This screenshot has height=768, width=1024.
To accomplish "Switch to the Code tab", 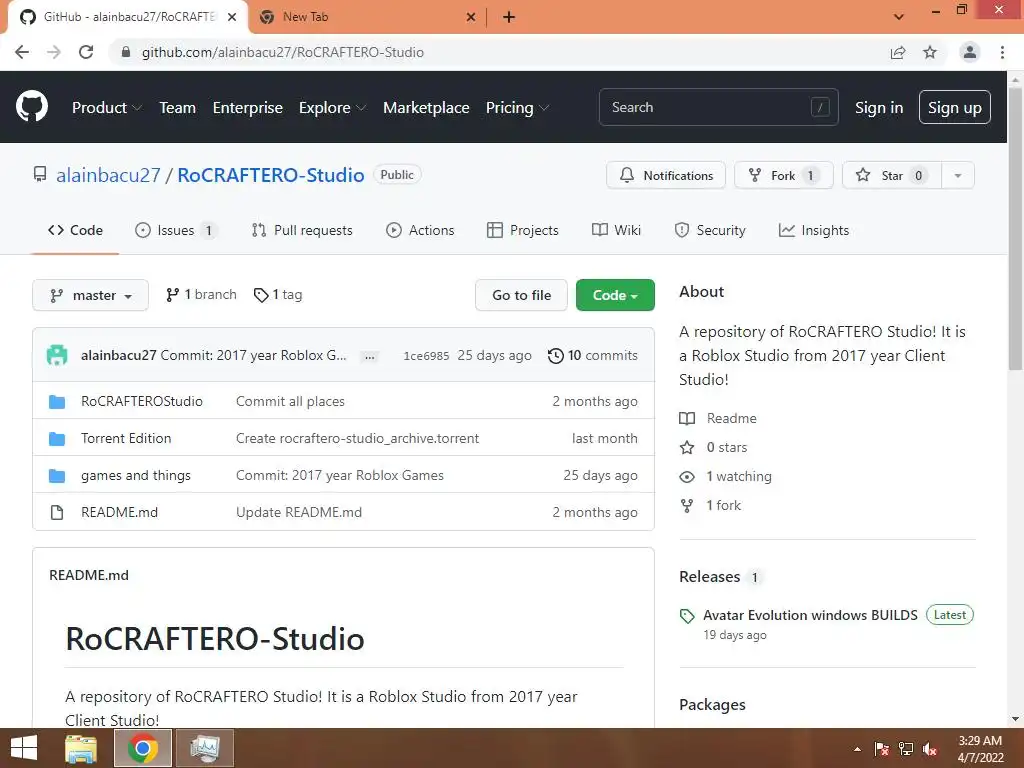I will click(75, 230).
